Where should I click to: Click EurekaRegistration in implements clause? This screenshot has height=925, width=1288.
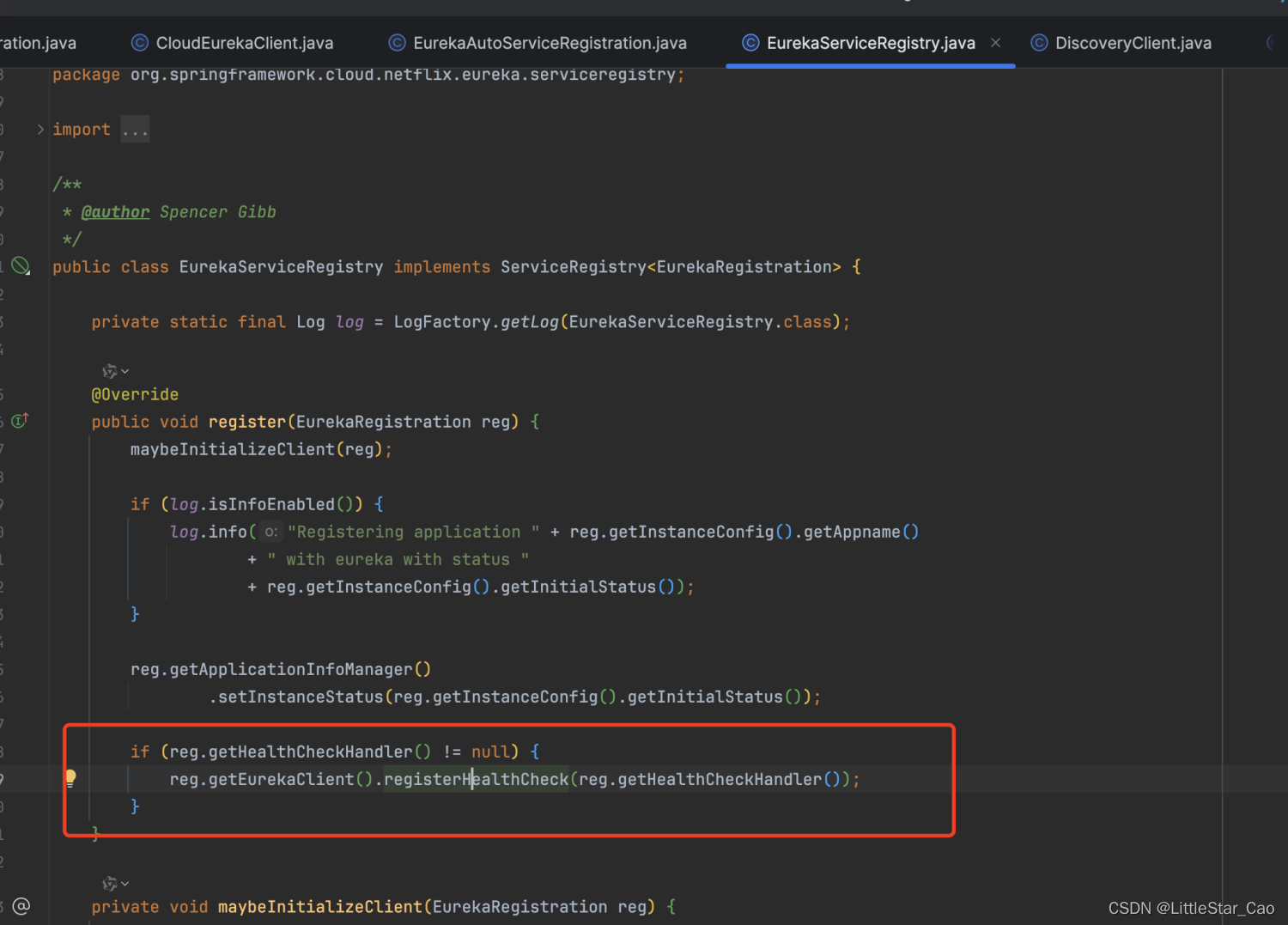pyautogui.click(x=744, y=267)
